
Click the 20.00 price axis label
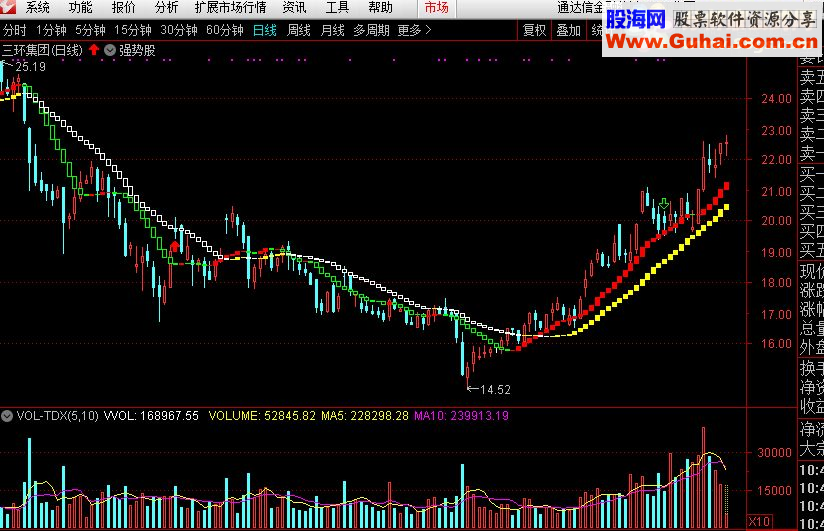tap(776, 221)
